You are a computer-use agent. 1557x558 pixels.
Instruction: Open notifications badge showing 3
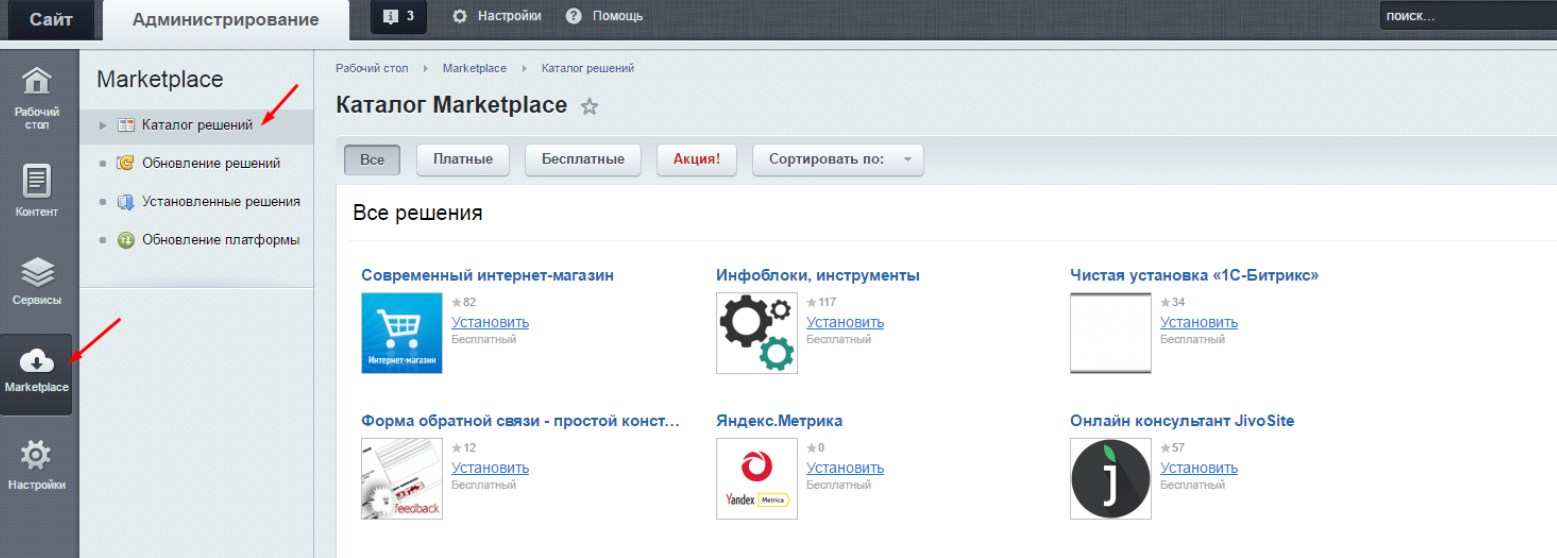pyautogui.click(x=398, y=16)
